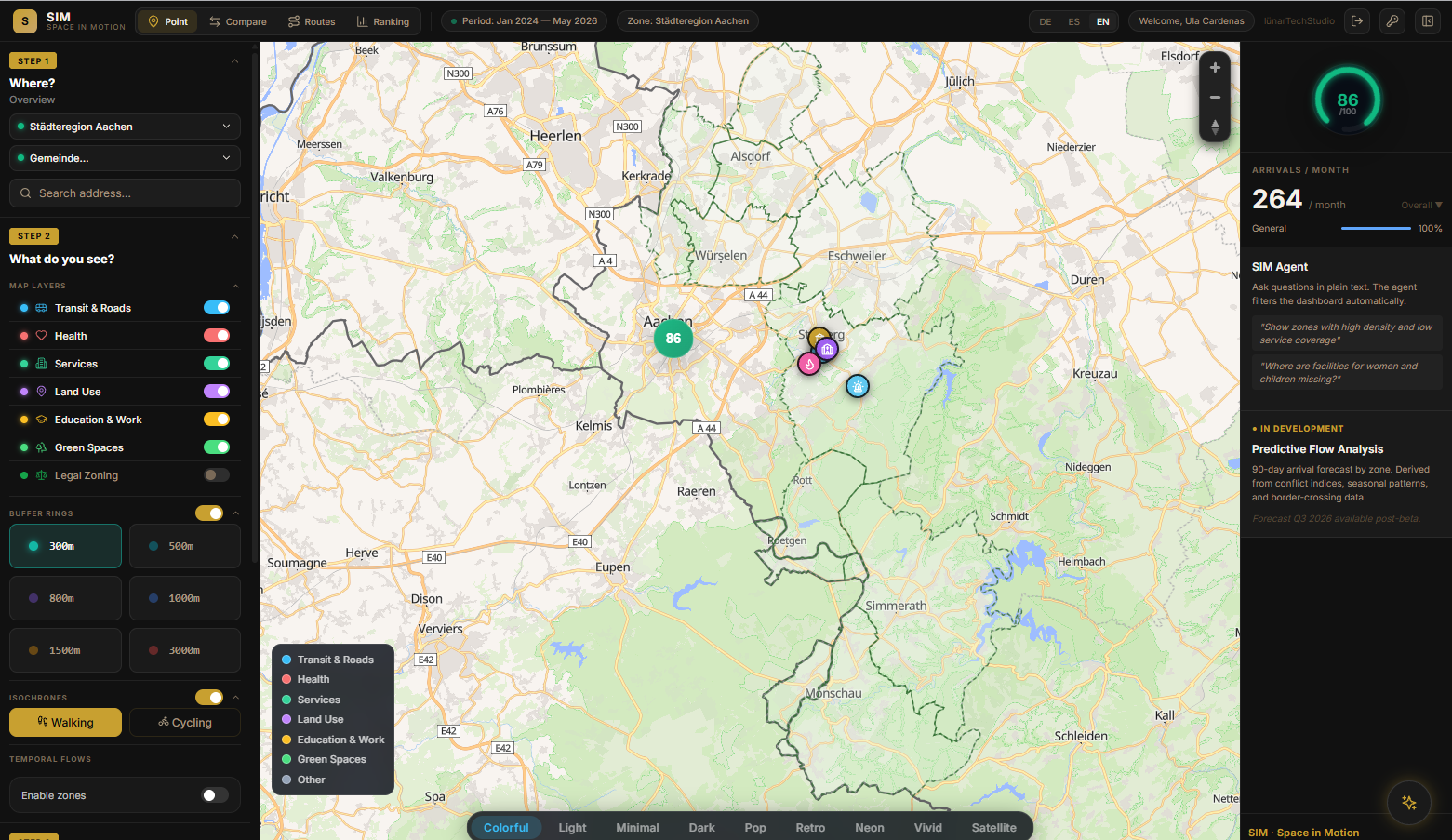Collapse the Buffer Rings chevron
This screenshot has height=840, width=1452.
tap(235, 513)
